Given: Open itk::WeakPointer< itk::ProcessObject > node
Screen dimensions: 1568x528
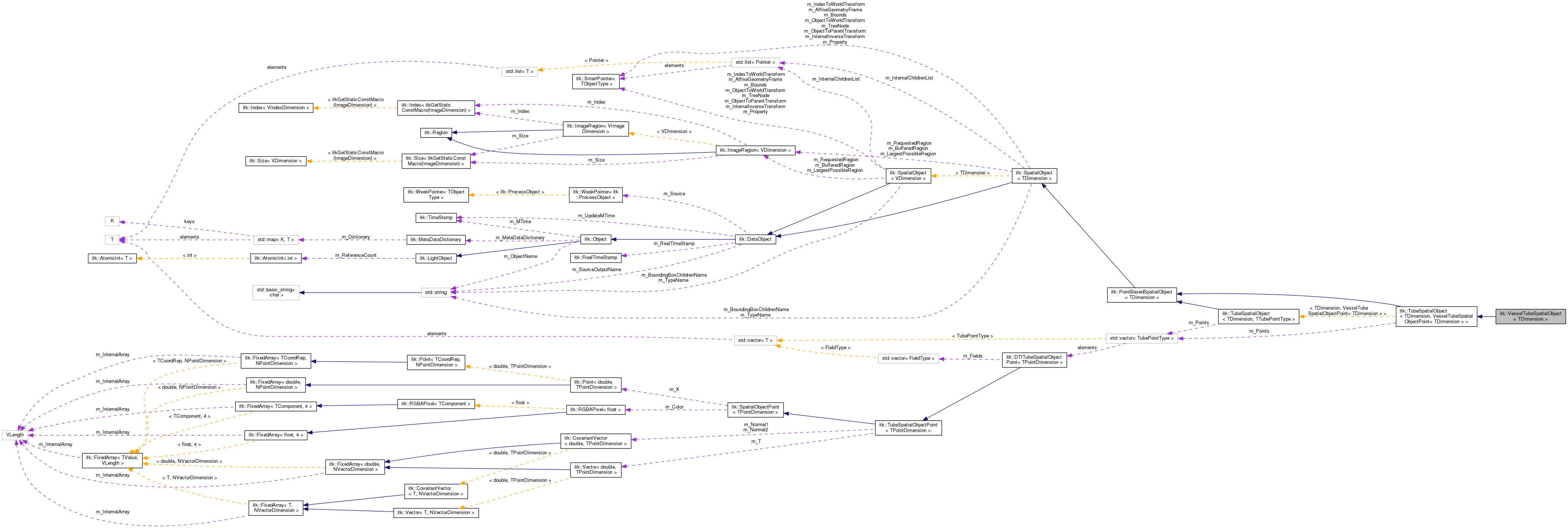Looking at the screenshot, I should click(x=595, y=195).
